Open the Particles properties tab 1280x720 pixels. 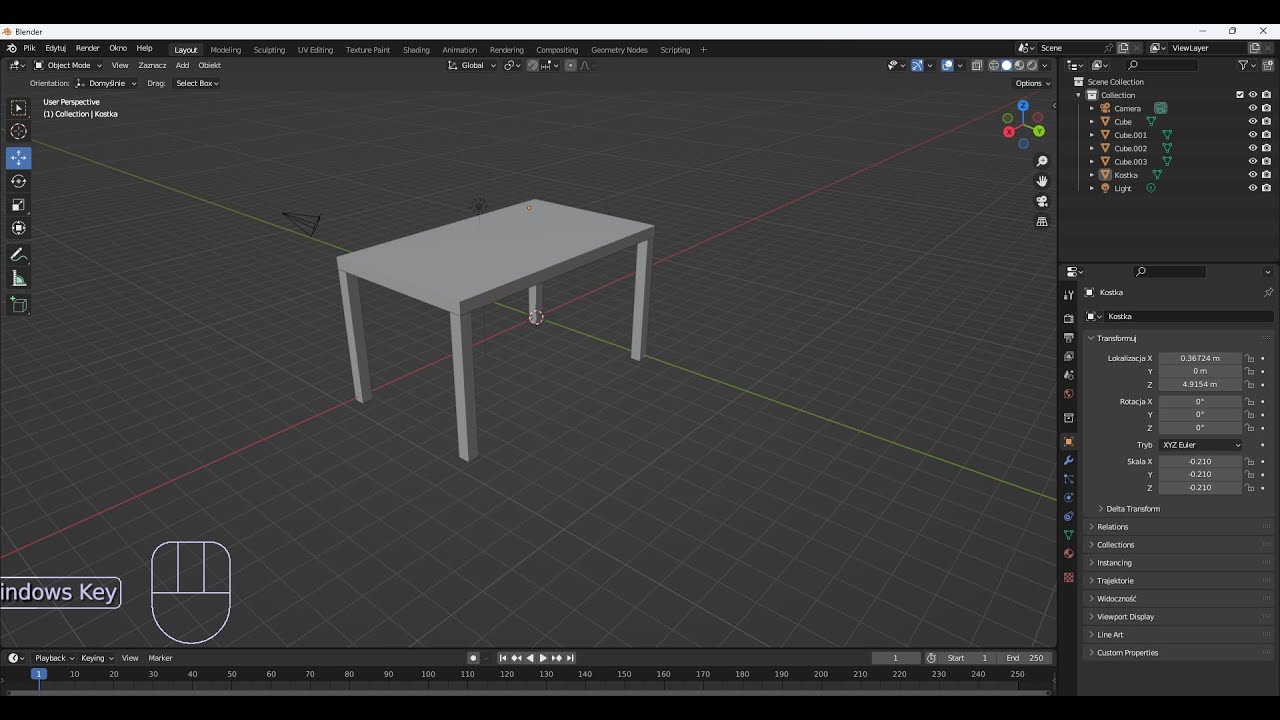(x=1068, y=479)
